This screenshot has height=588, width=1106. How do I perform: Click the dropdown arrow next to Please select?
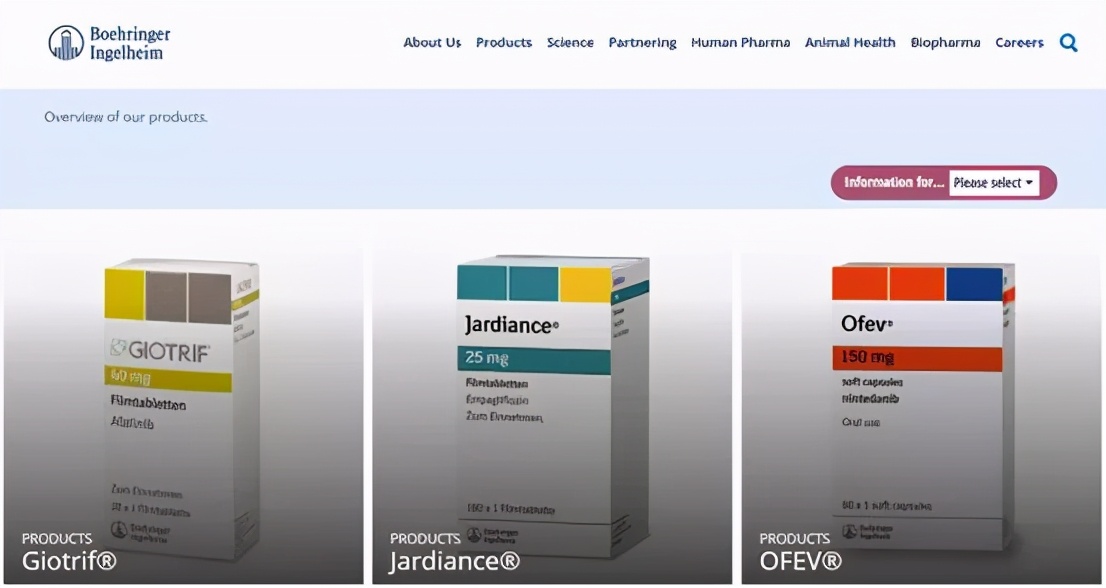pos(1029,183)
